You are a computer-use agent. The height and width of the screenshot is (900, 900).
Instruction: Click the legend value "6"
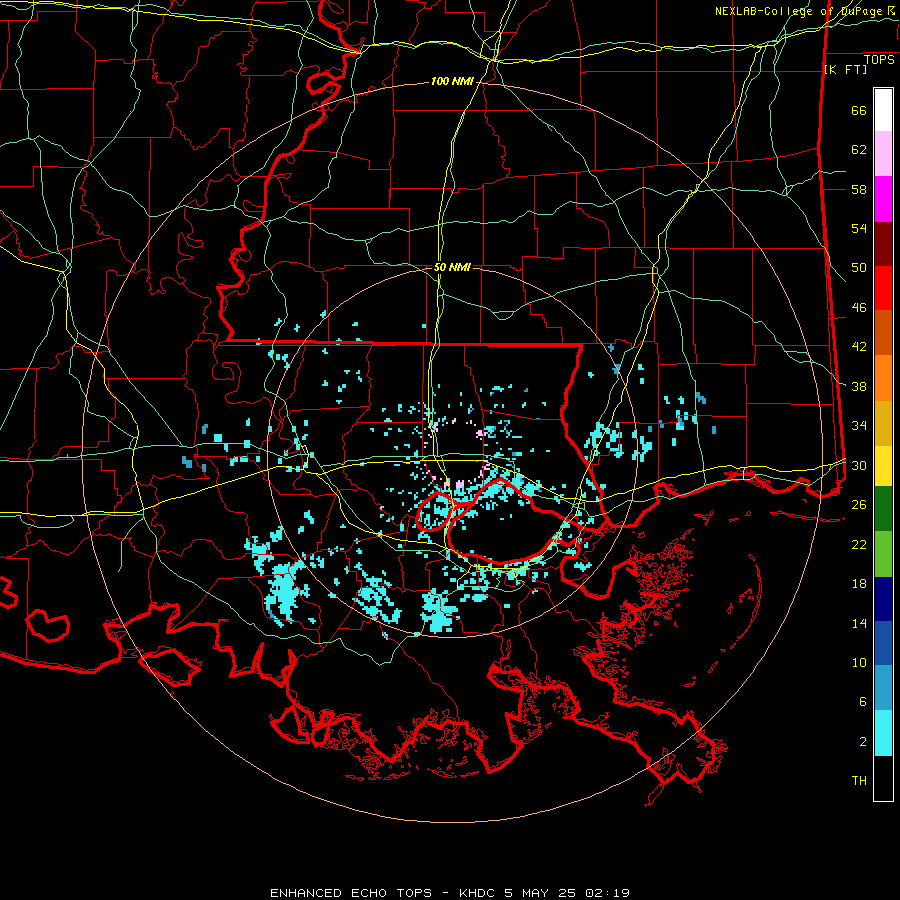pos(863,702)
